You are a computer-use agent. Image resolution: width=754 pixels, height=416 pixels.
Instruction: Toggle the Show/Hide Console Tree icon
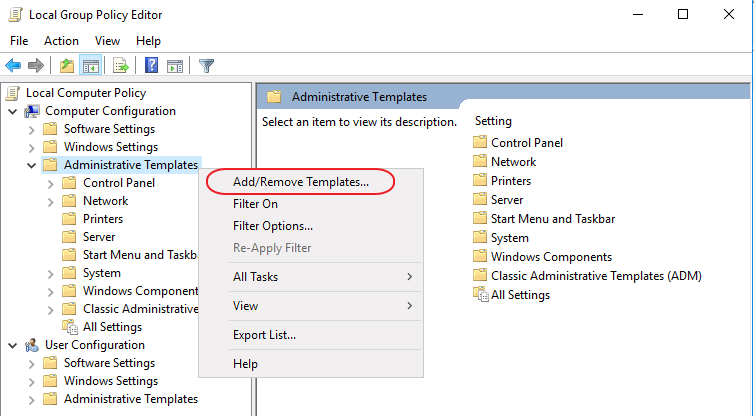90,66
